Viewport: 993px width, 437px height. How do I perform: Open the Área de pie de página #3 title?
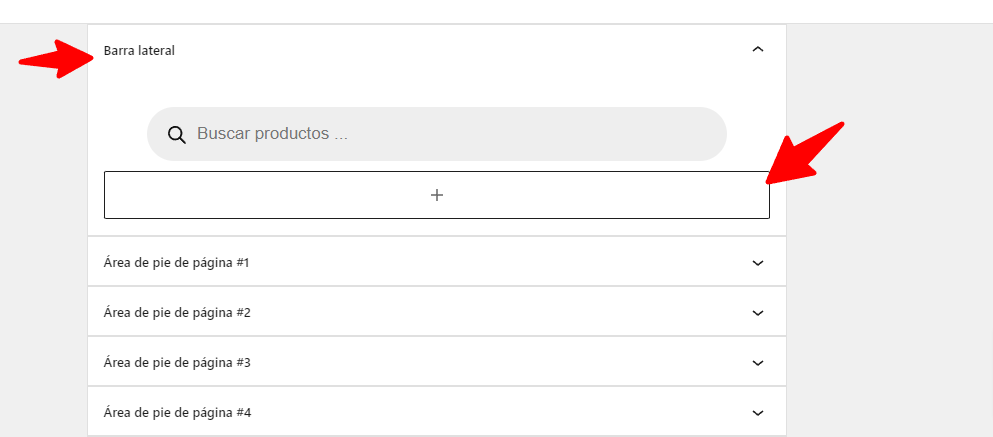pos(177,363)
